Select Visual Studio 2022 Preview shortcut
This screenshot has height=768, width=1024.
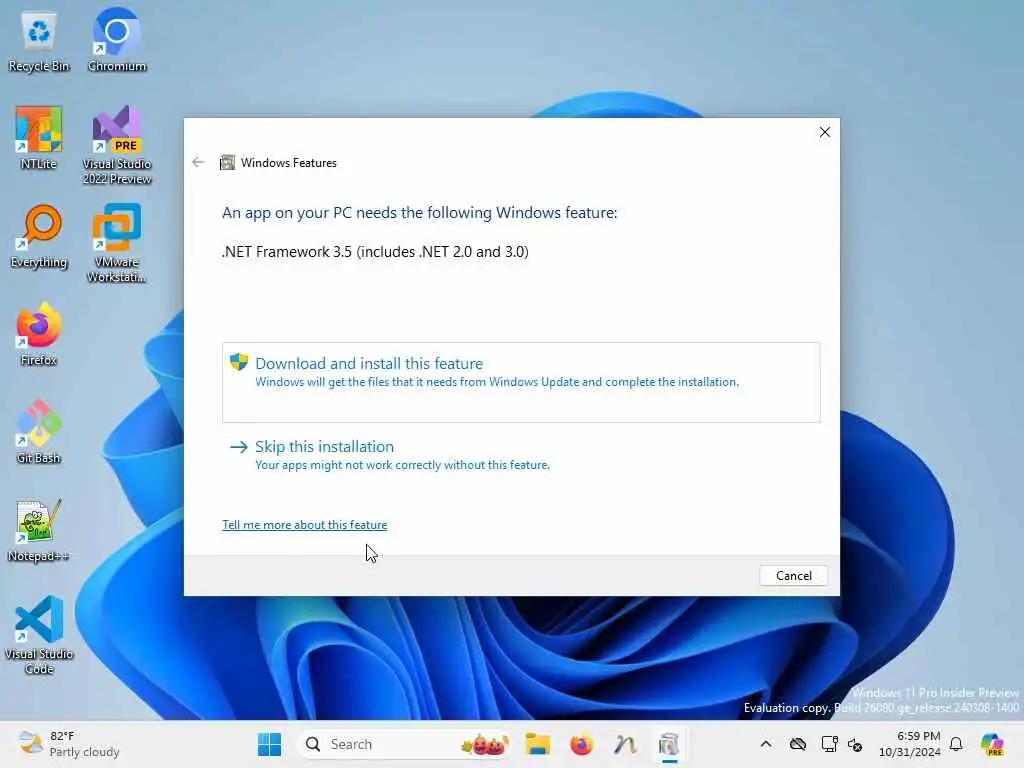click(117, 145)
